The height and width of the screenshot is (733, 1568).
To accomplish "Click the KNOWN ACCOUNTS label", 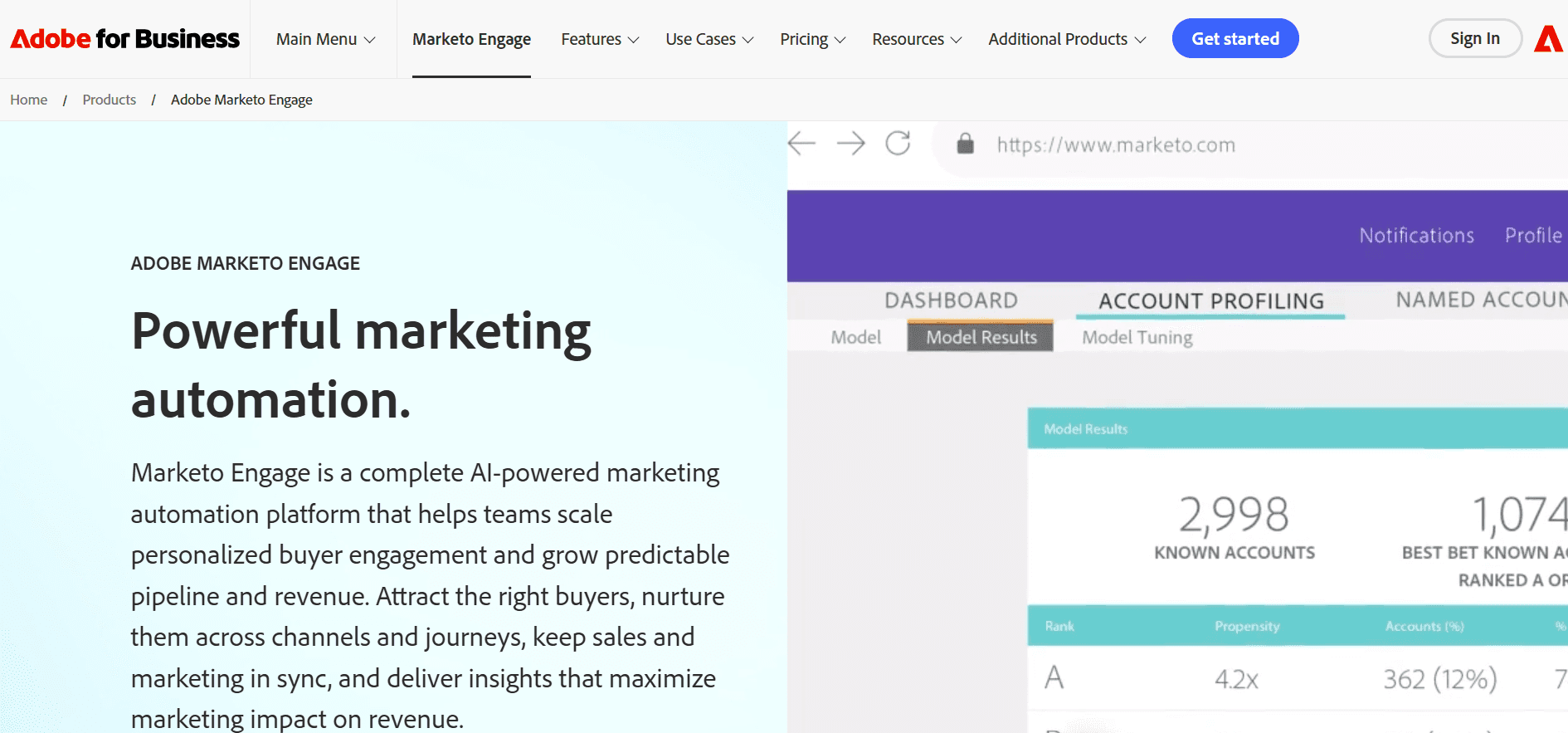I will tap(1234, 553).
